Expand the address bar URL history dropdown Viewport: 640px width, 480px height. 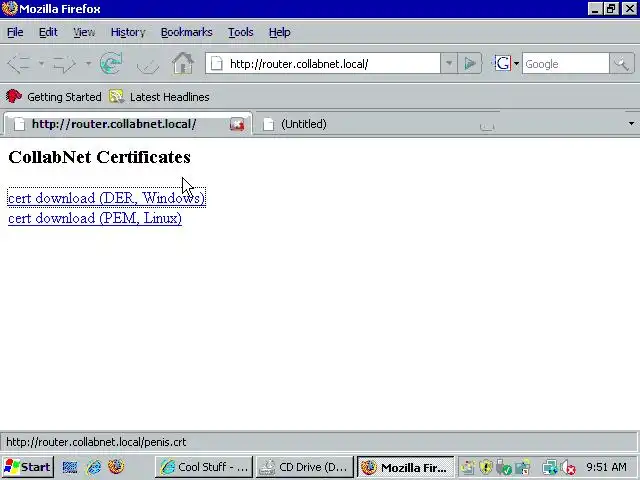point(449,63)
